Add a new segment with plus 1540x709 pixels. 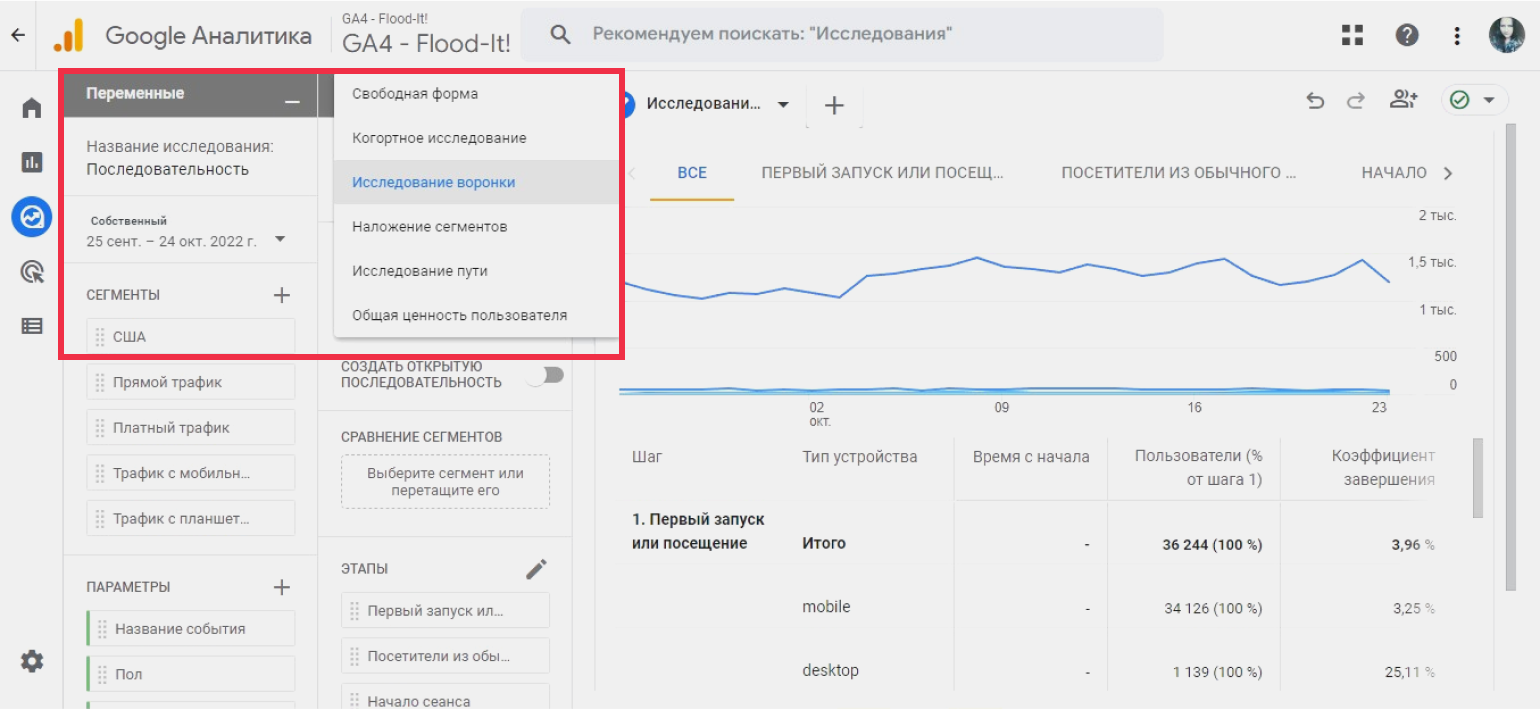[x=282, y=295]
